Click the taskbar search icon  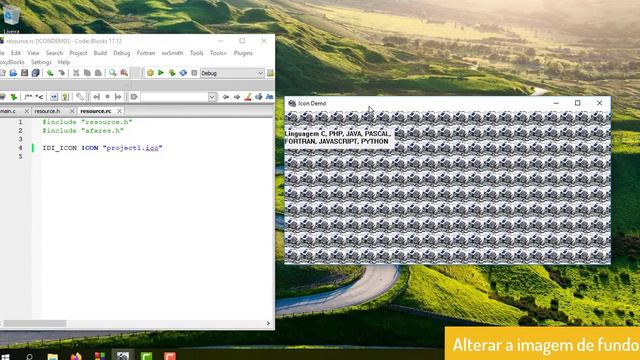(x=29, y=356)
